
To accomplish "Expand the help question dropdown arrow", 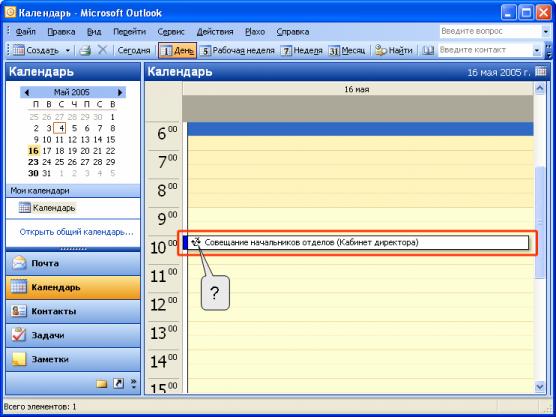I will 546,32.
